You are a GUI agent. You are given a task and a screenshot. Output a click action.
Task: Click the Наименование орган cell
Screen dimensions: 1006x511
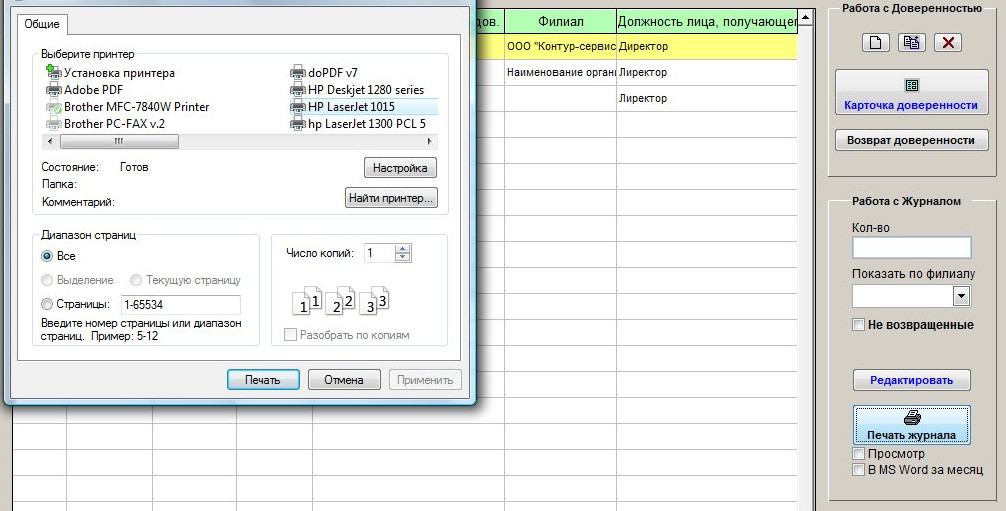(560, 73)
